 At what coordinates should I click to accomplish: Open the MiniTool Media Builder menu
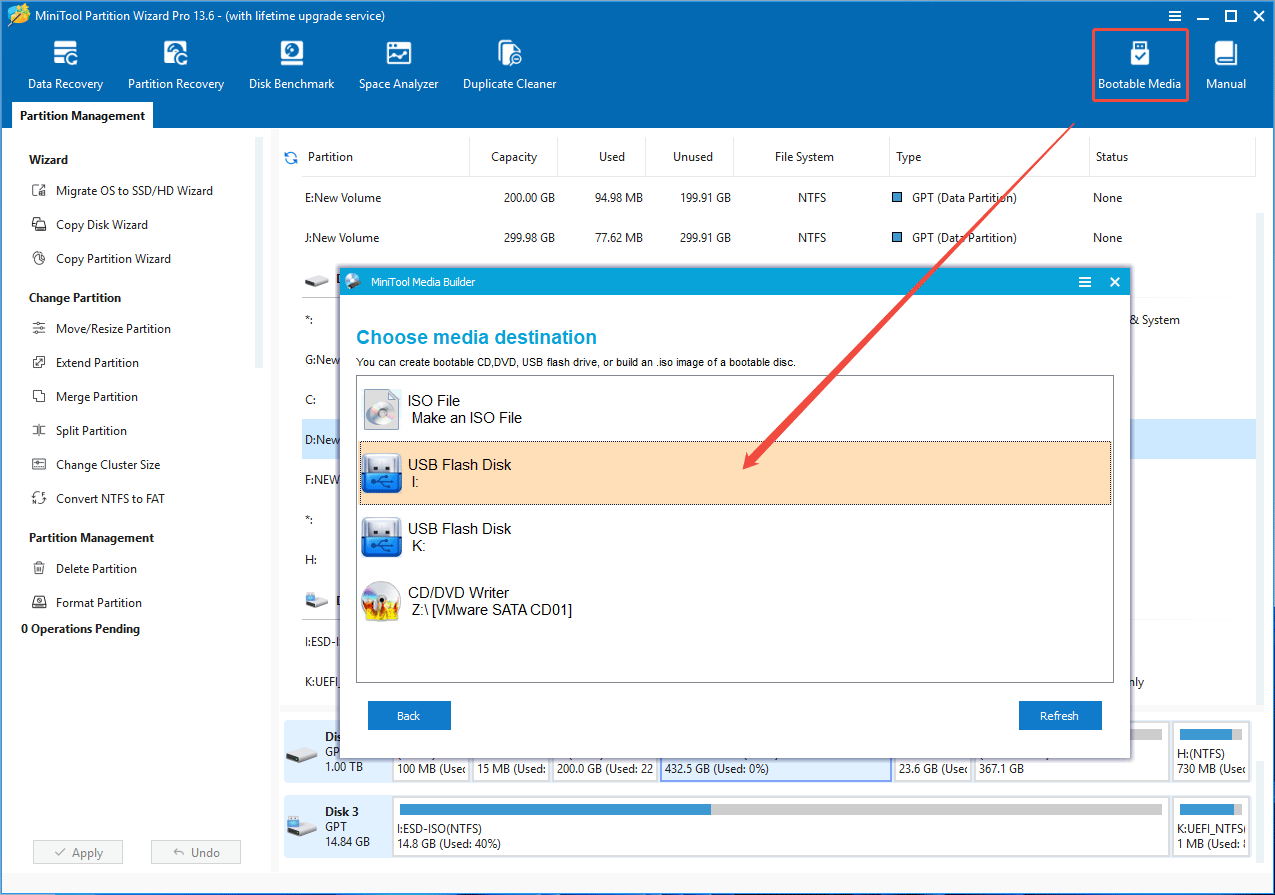coord(1085,281)
